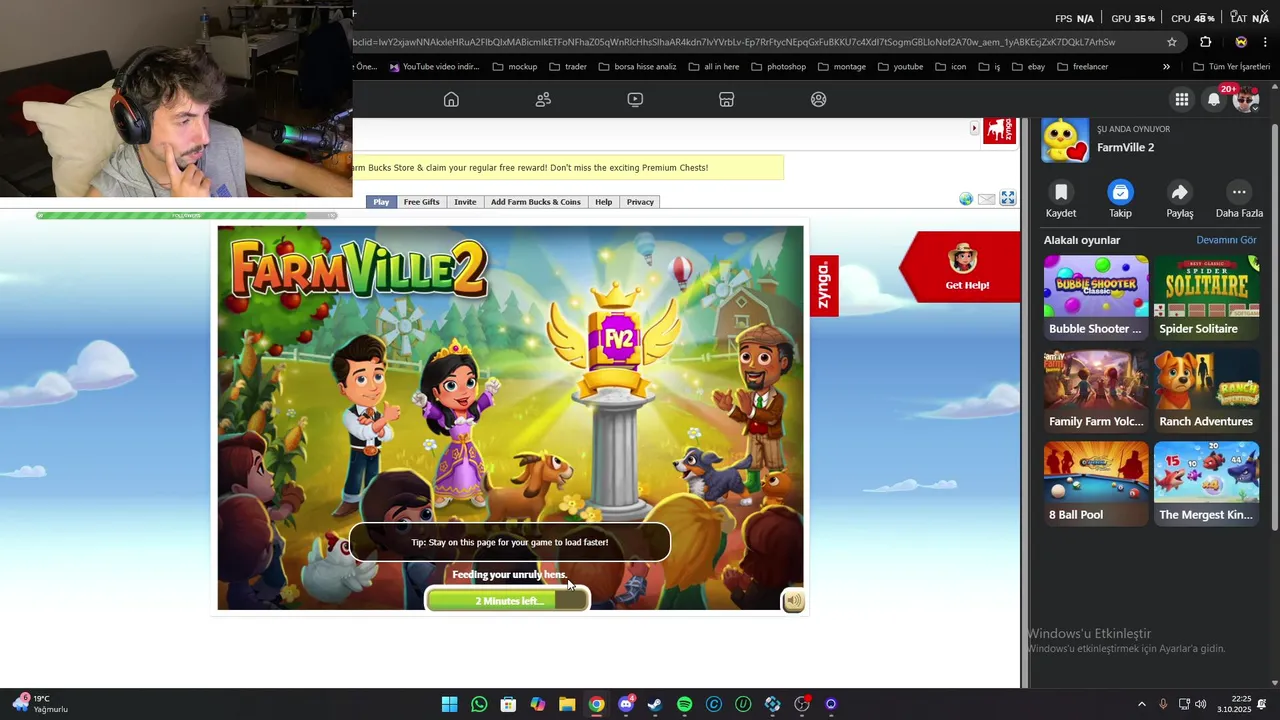Viewport: 1280px width, 720px height.
Task: Click the FarmVille 2 game icon
Action: (x=1065, y=139)
